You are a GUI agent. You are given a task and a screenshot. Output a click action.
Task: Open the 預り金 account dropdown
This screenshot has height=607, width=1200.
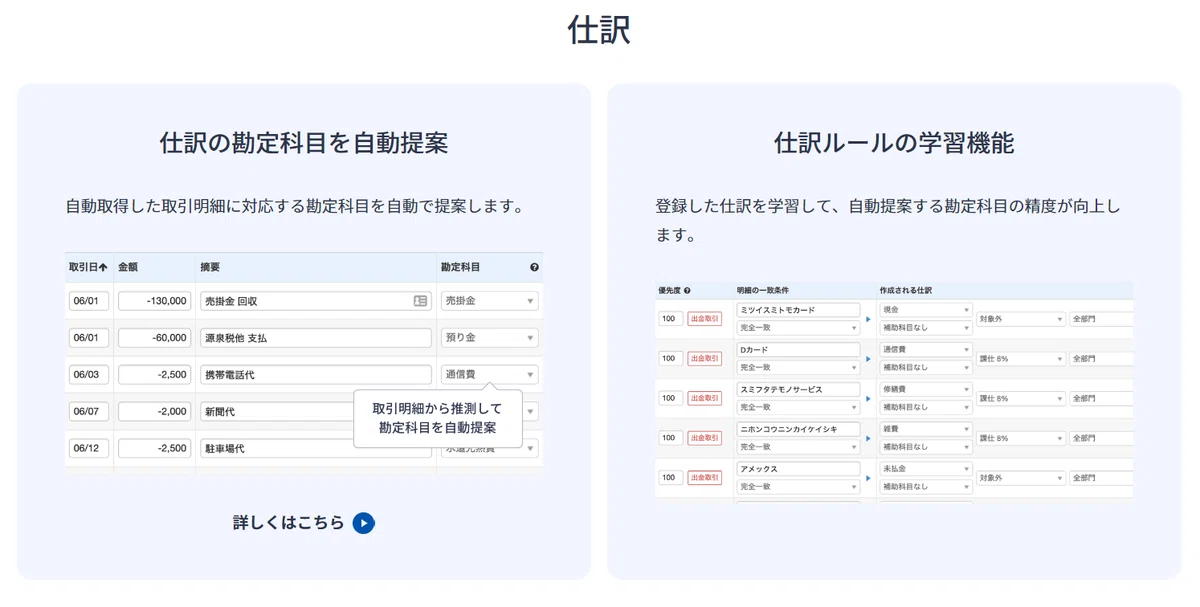pos(489,338)
